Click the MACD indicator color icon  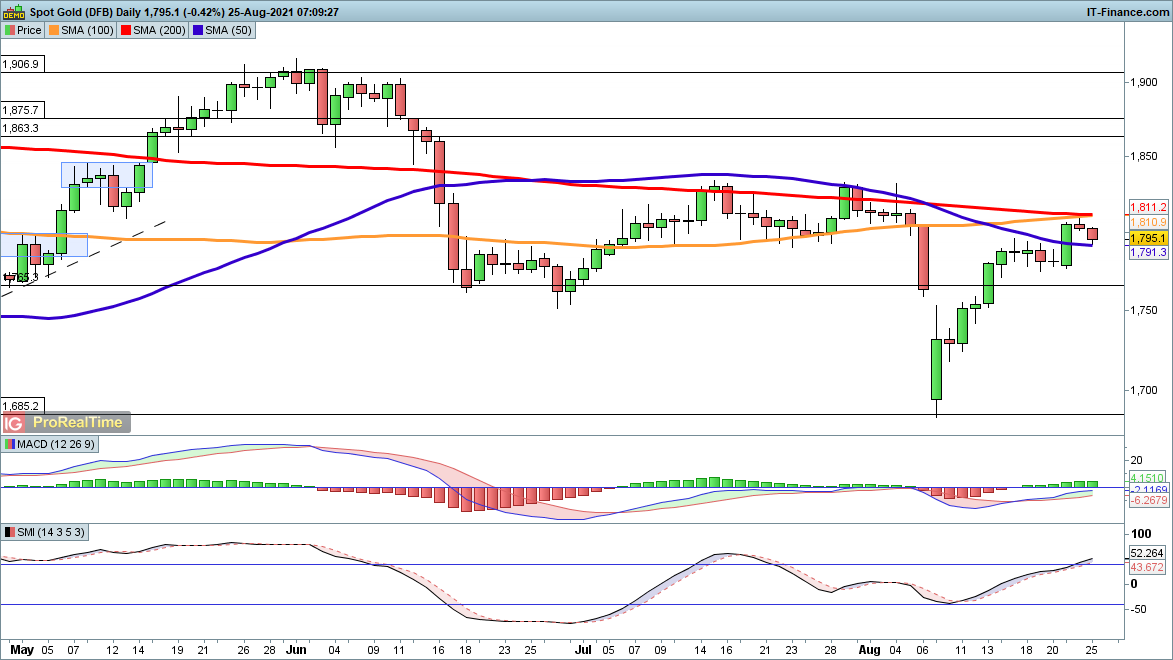[10, 444]
